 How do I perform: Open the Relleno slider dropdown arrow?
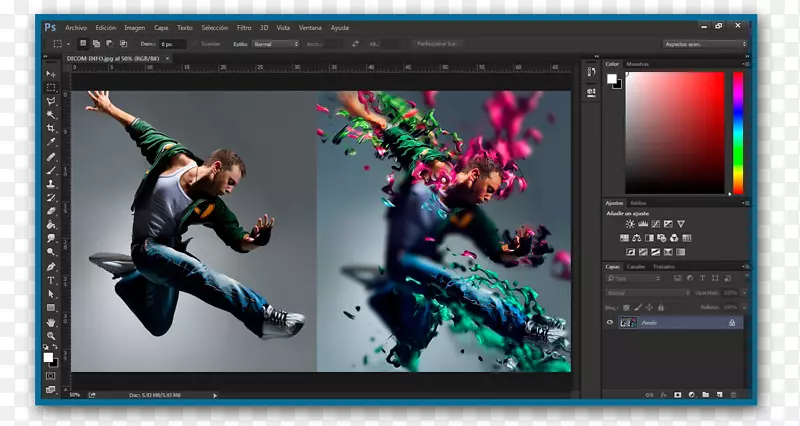(744, 308)
